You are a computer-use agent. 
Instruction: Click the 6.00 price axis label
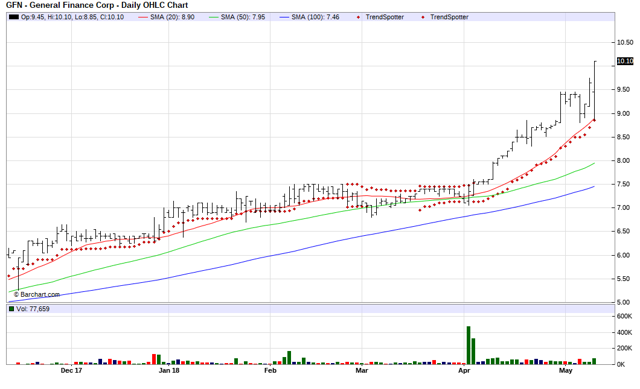point(625,255)
